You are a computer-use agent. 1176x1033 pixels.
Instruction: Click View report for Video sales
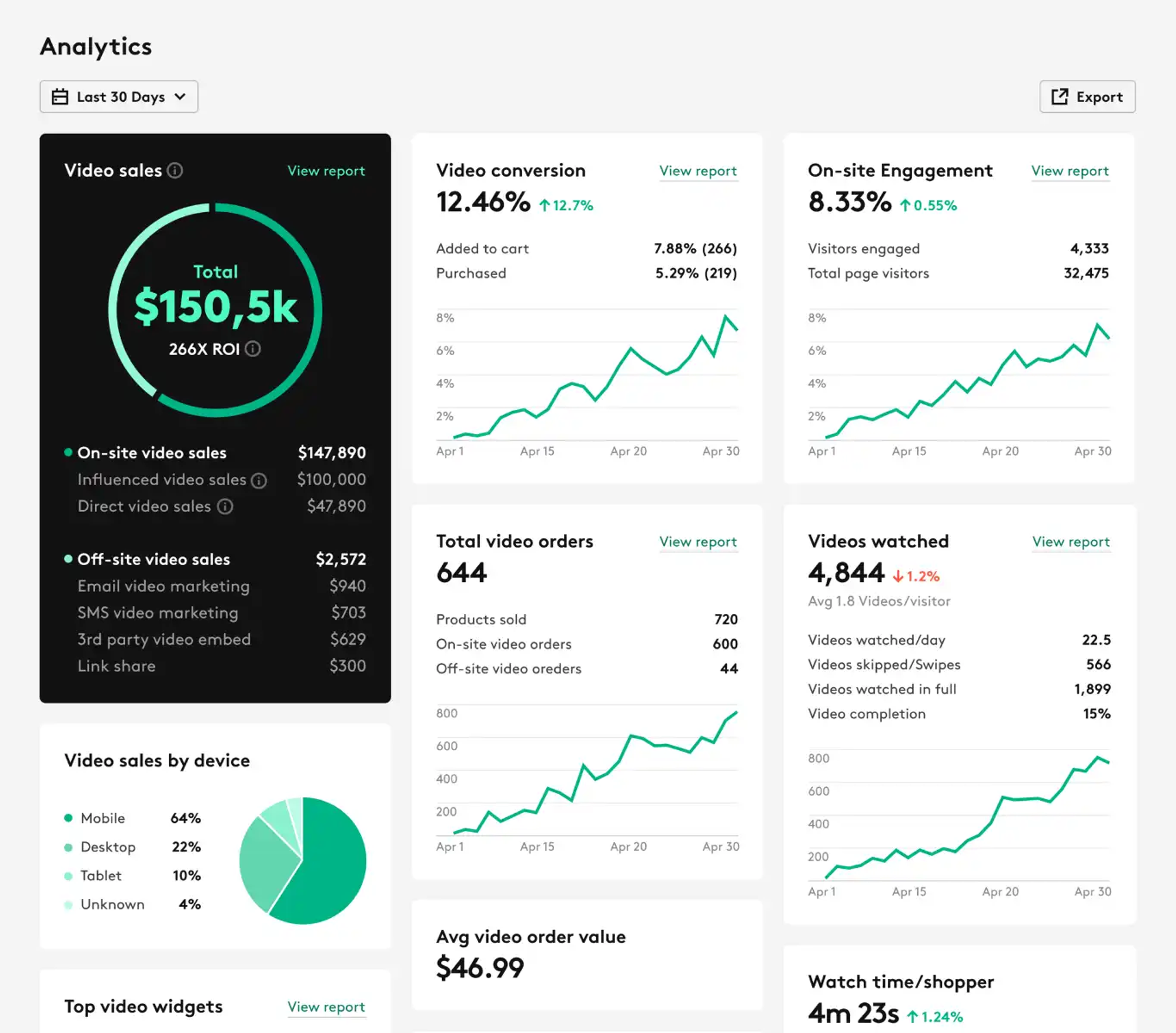click(x=326, y=171)
